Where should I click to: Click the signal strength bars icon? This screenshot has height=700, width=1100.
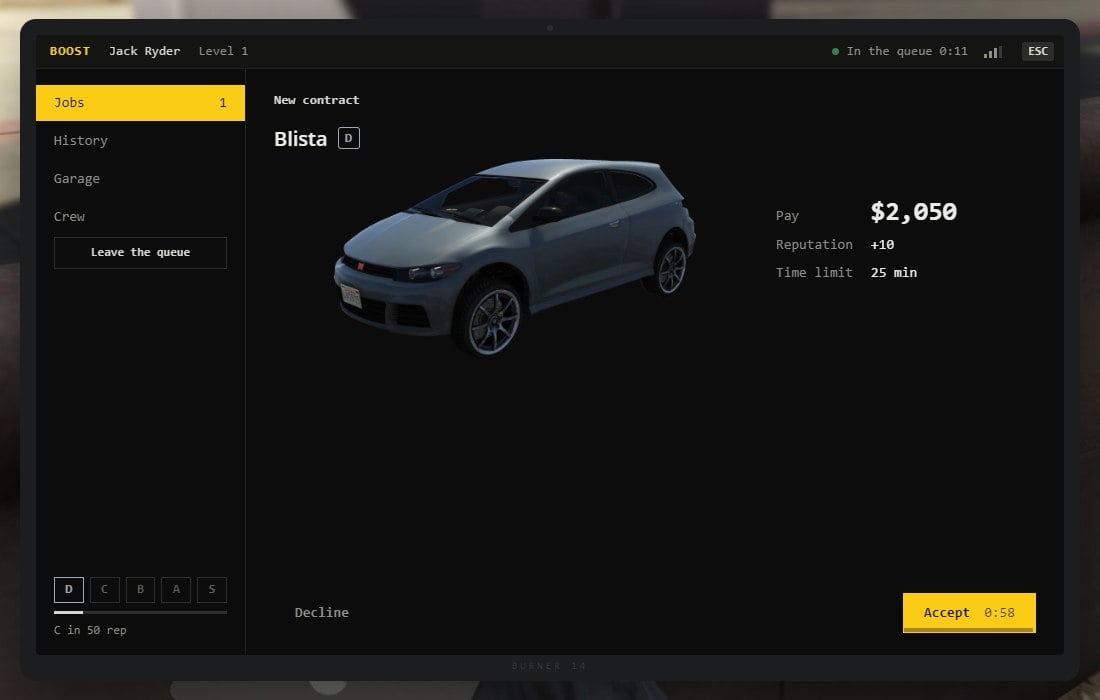(993, 52)
